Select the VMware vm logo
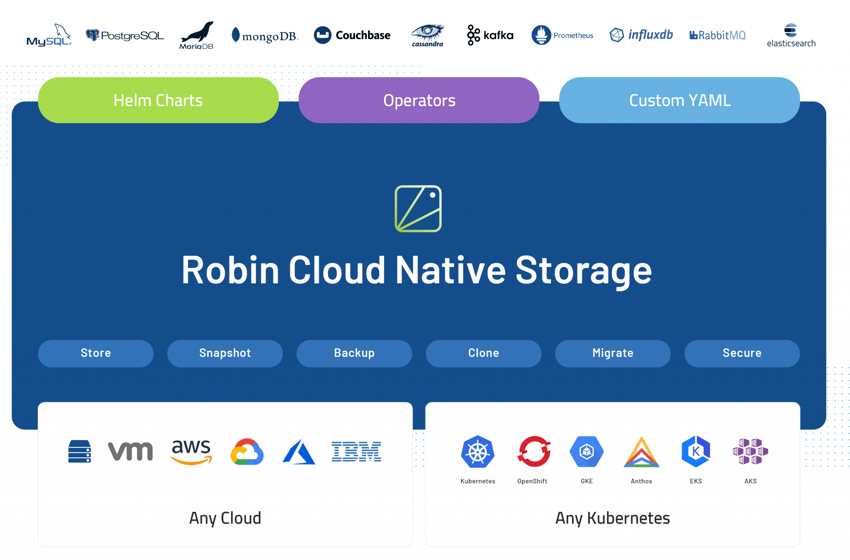The height and width of the screenshot is (560, 850). pos(130,451)
